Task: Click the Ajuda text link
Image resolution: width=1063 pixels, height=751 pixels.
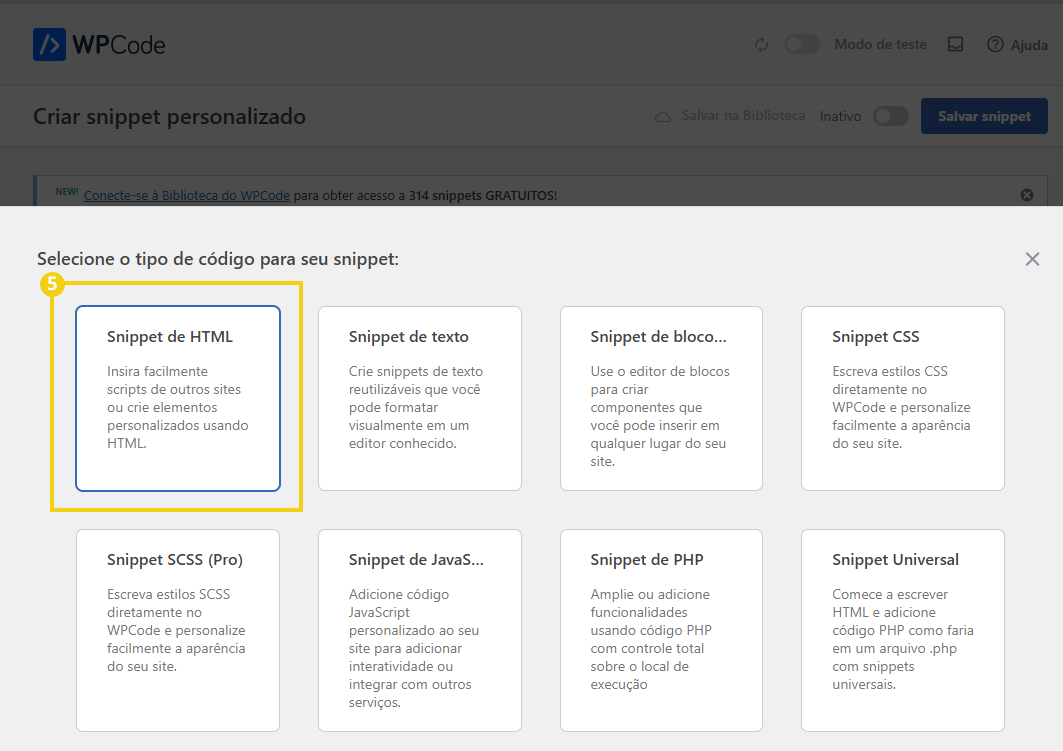Action: [x=1029, y=45]
